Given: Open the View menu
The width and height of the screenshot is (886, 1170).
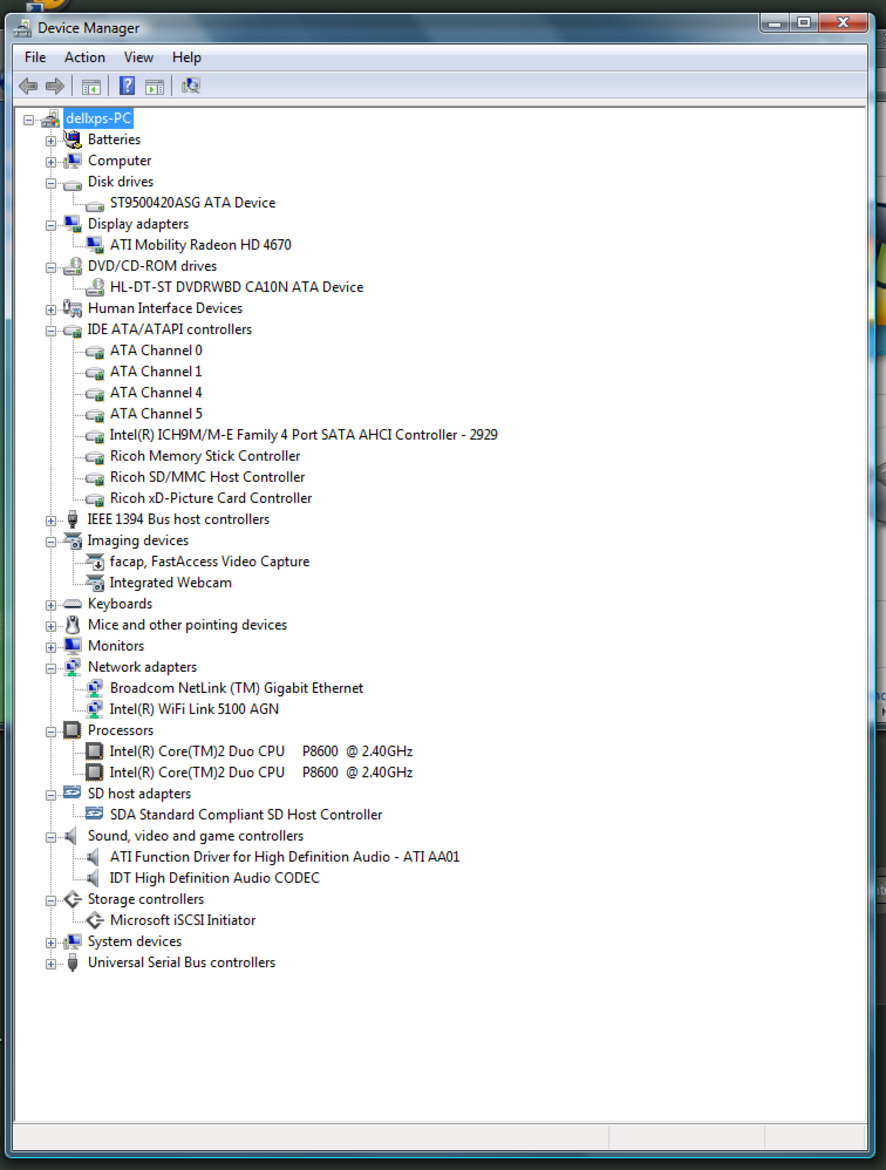Looking at the screenshot, I should pos(138,57).
